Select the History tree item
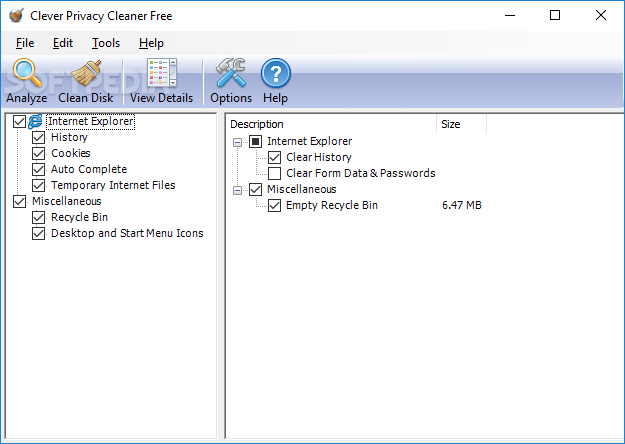The image size is (625, 444). coord(69,138)
